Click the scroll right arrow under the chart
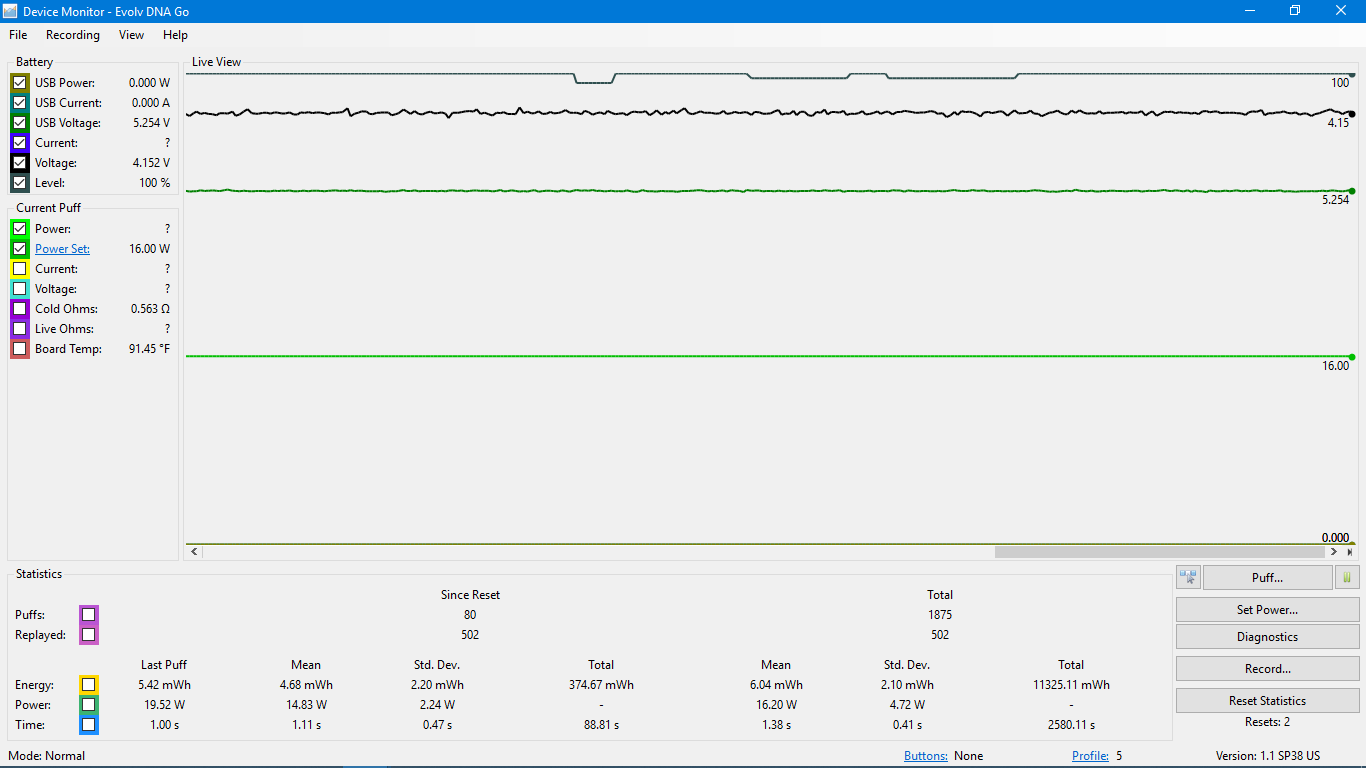Viewport: 1366px width, 768px height. click(x=1334, y=552)
